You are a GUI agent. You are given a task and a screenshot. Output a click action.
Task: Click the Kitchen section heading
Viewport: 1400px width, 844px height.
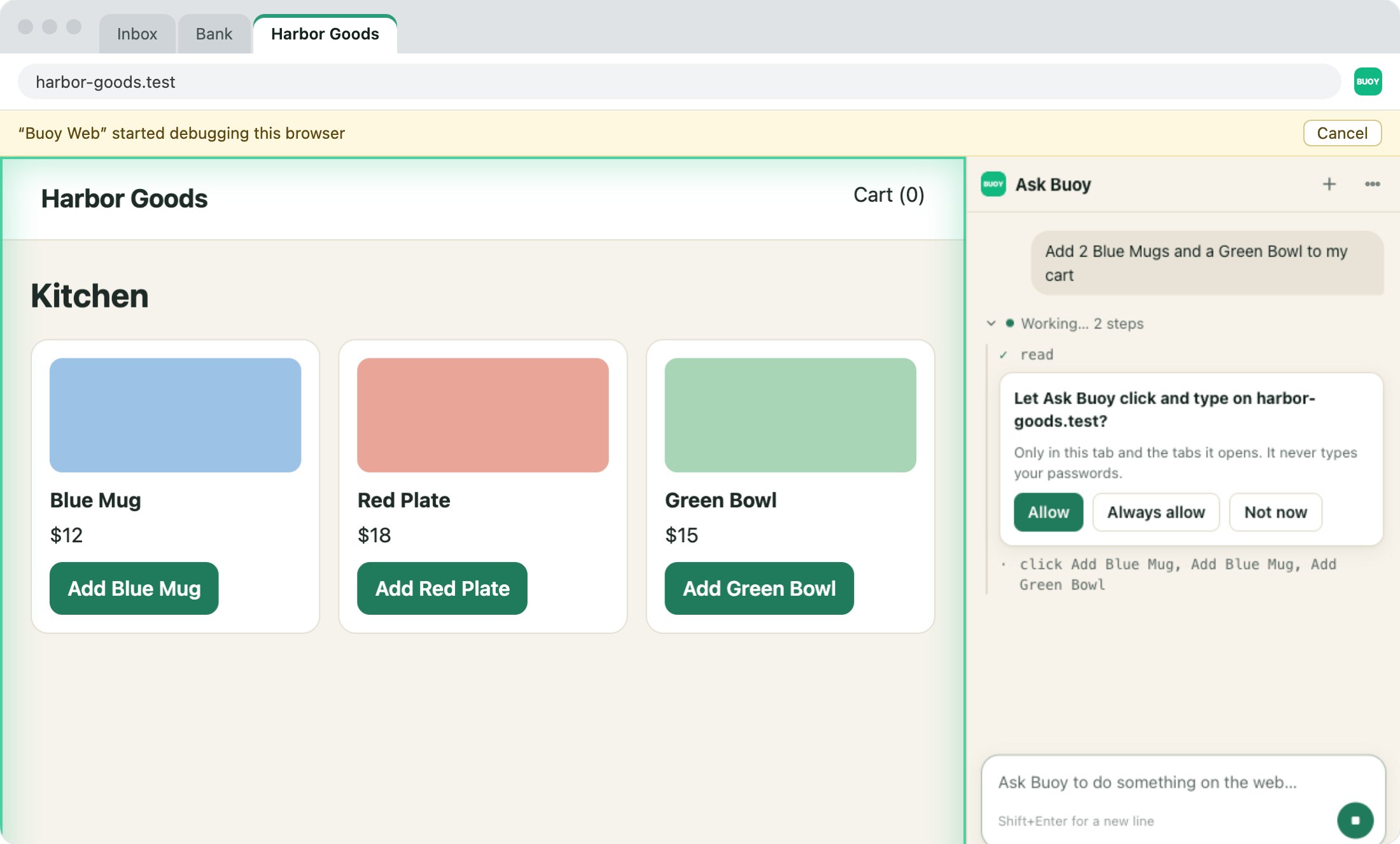click(x=90, y=296)
